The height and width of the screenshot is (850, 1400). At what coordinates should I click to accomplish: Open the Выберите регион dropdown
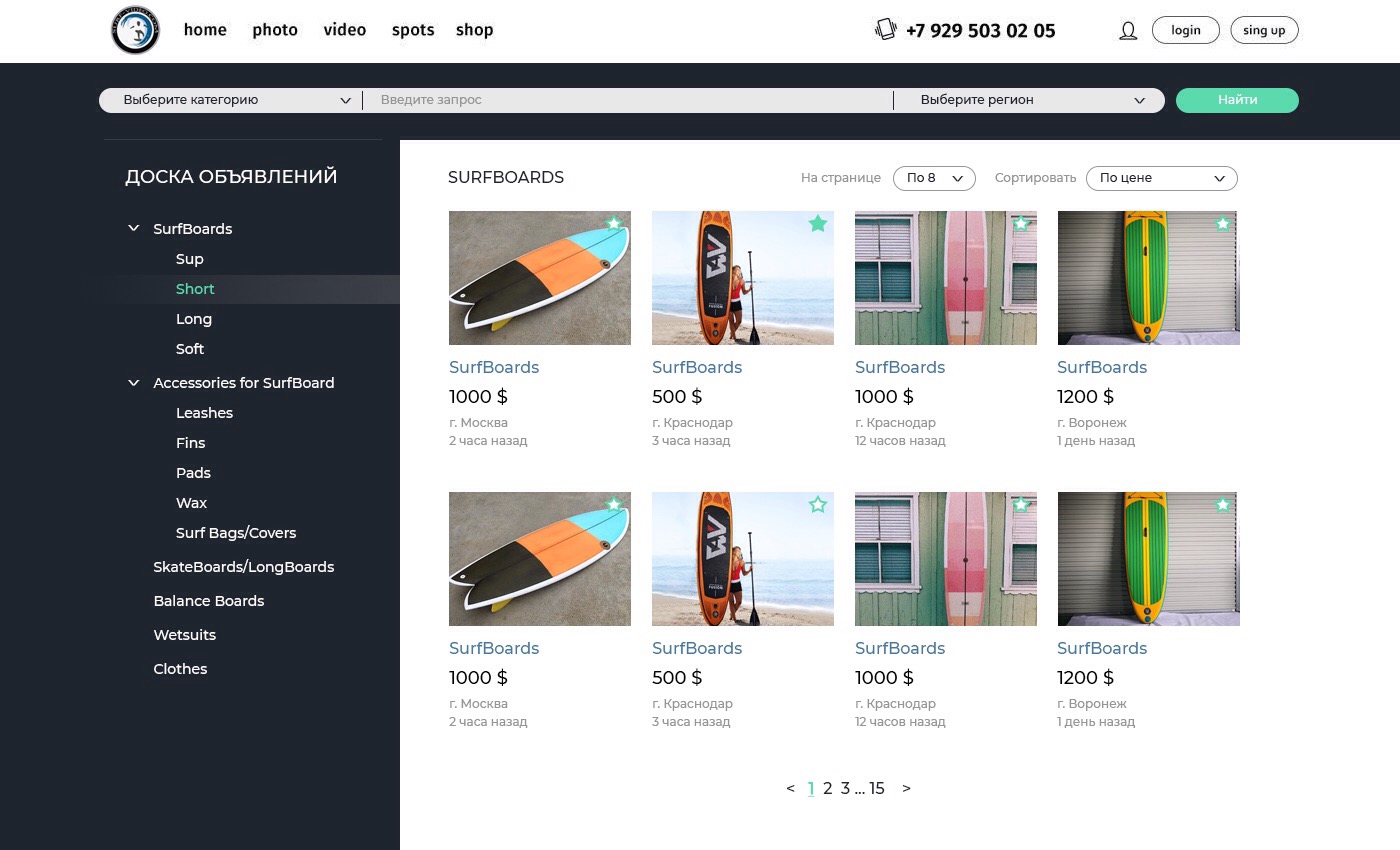coord(1030,100)
